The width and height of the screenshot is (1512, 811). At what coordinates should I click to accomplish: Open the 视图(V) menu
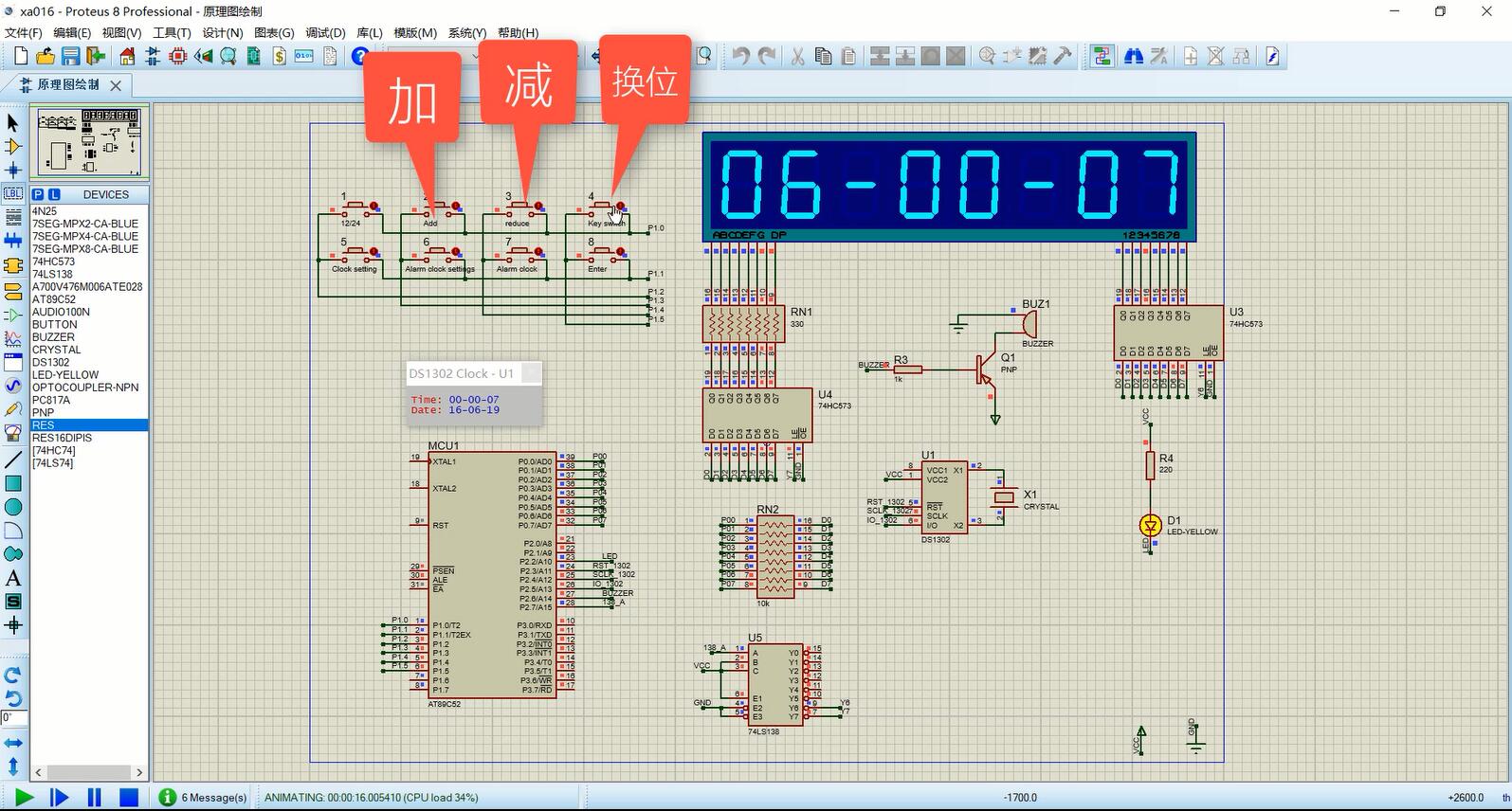(x=122, y=32)
